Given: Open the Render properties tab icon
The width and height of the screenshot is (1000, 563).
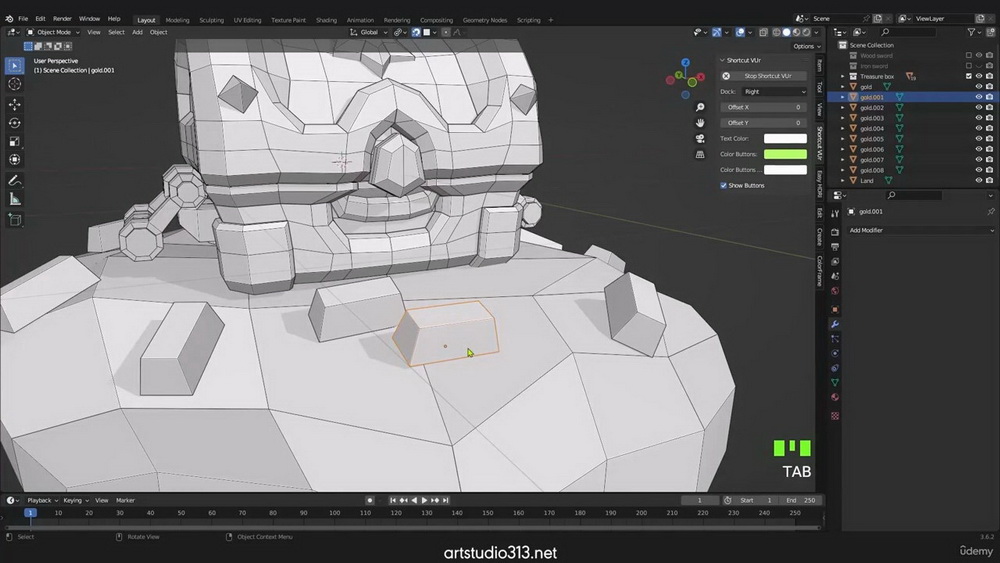Looking at the screenshot, I should click(835, 232).
